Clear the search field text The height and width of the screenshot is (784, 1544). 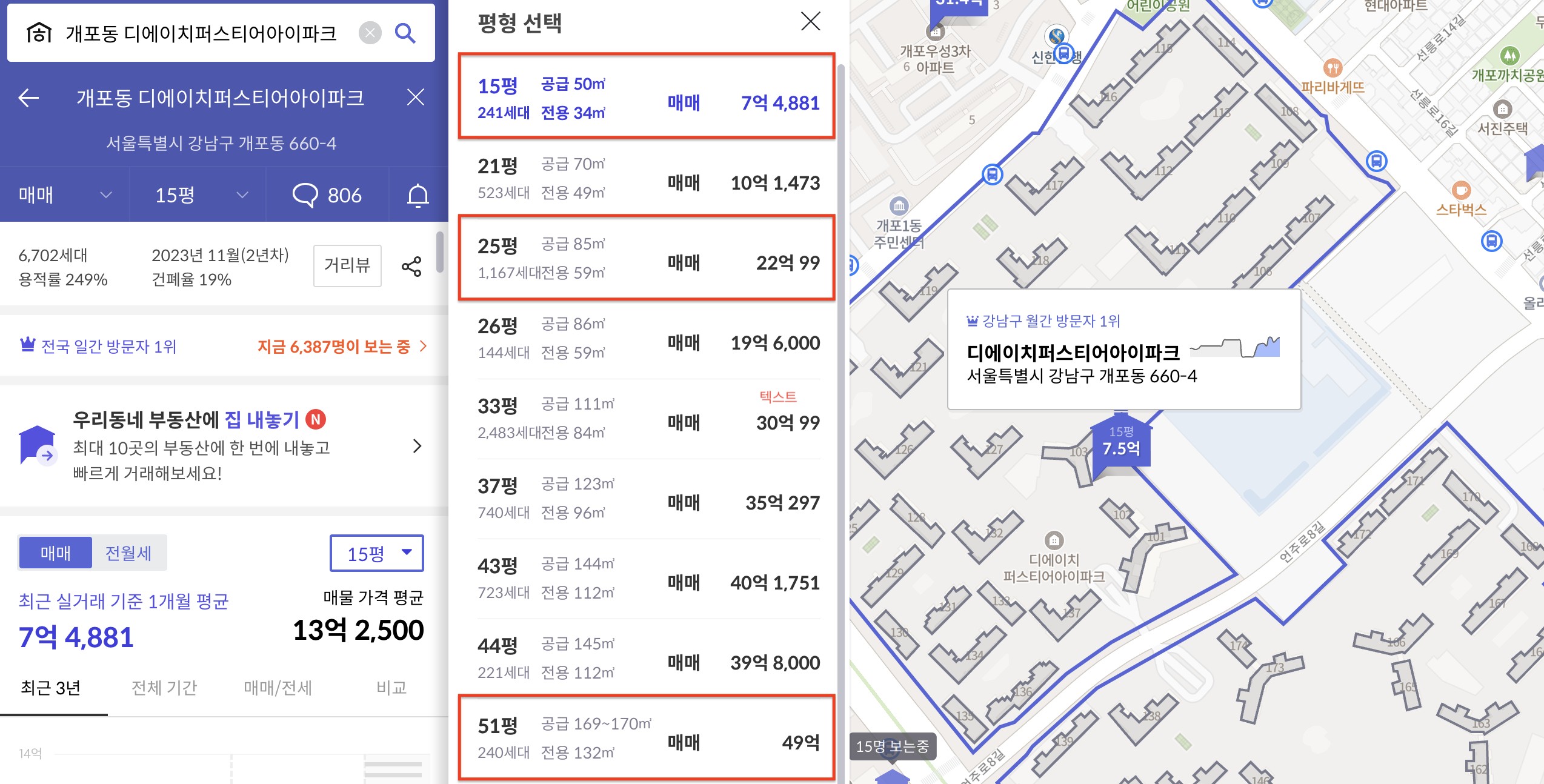(x=370, y=33)
